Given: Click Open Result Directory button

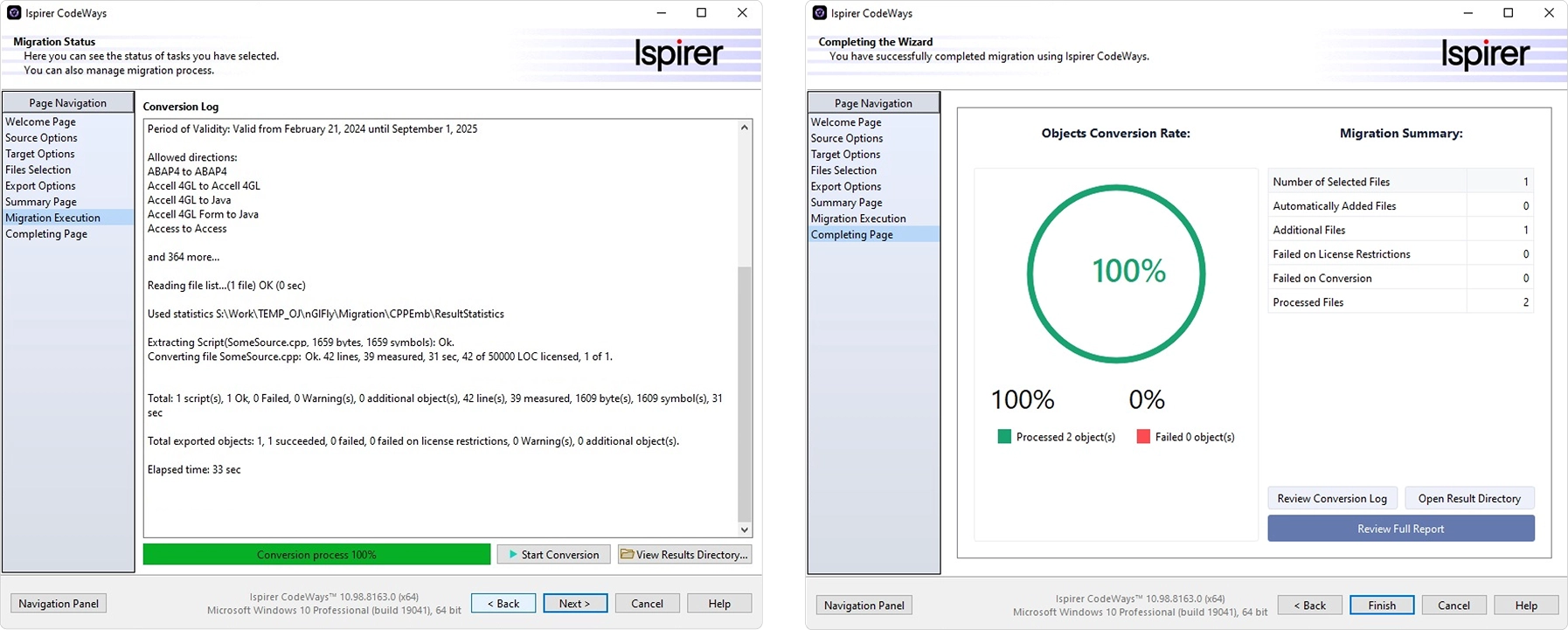Looking at the screenshot, I should pyautogui.click(x=1469, y=499).
